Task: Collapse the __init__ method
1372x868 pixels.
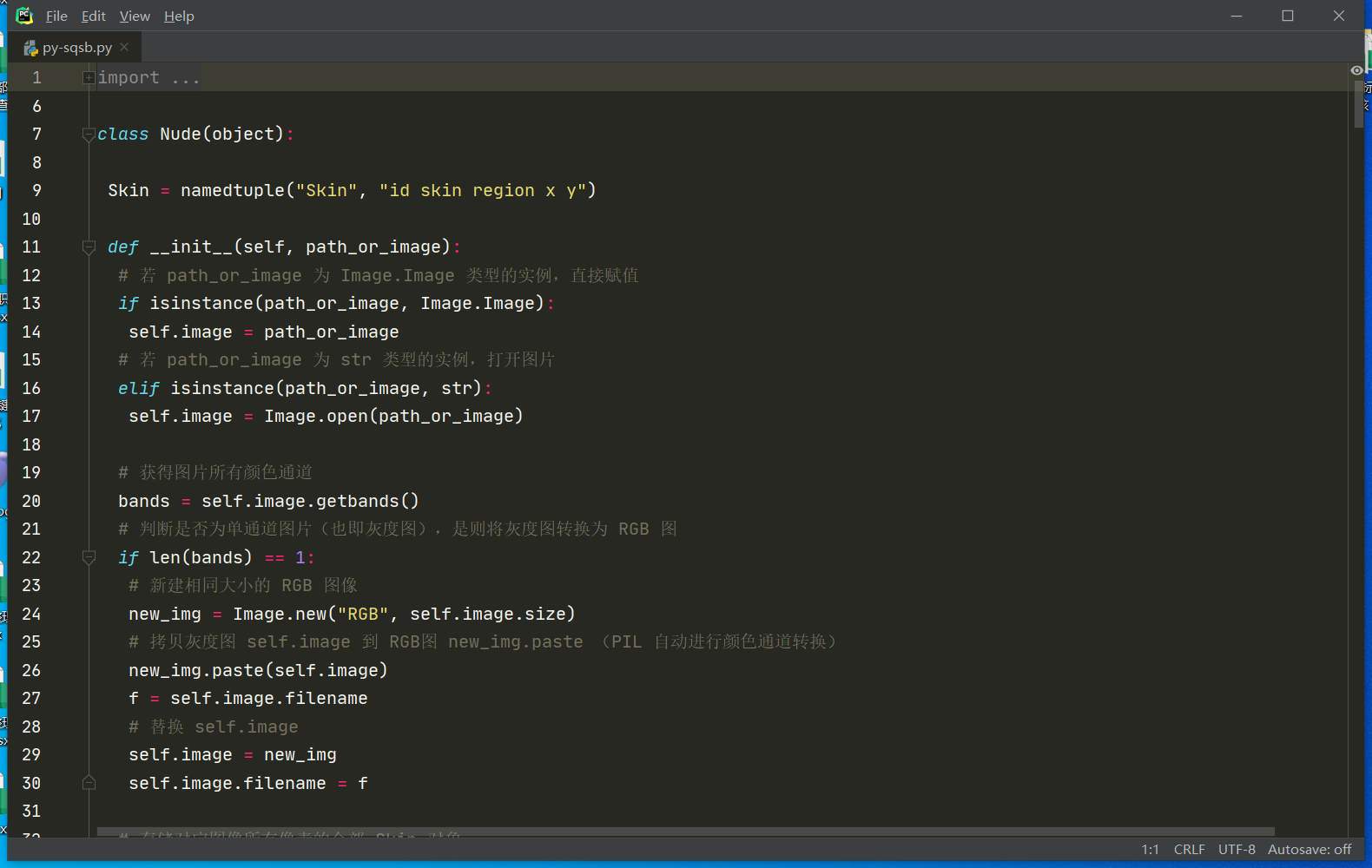Action: click(89, 247)
